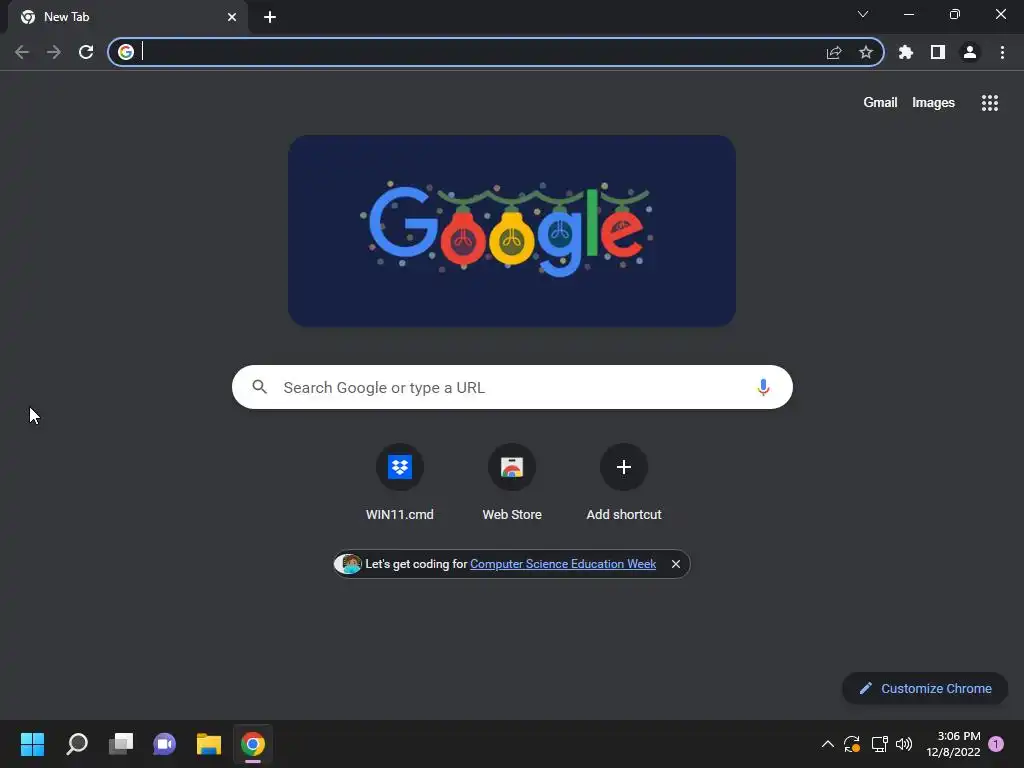This screenshot has width=1024, height=768.
Task: Click the Add shortcut plus button
Action: pyautogui.click(x=624, y=467)
